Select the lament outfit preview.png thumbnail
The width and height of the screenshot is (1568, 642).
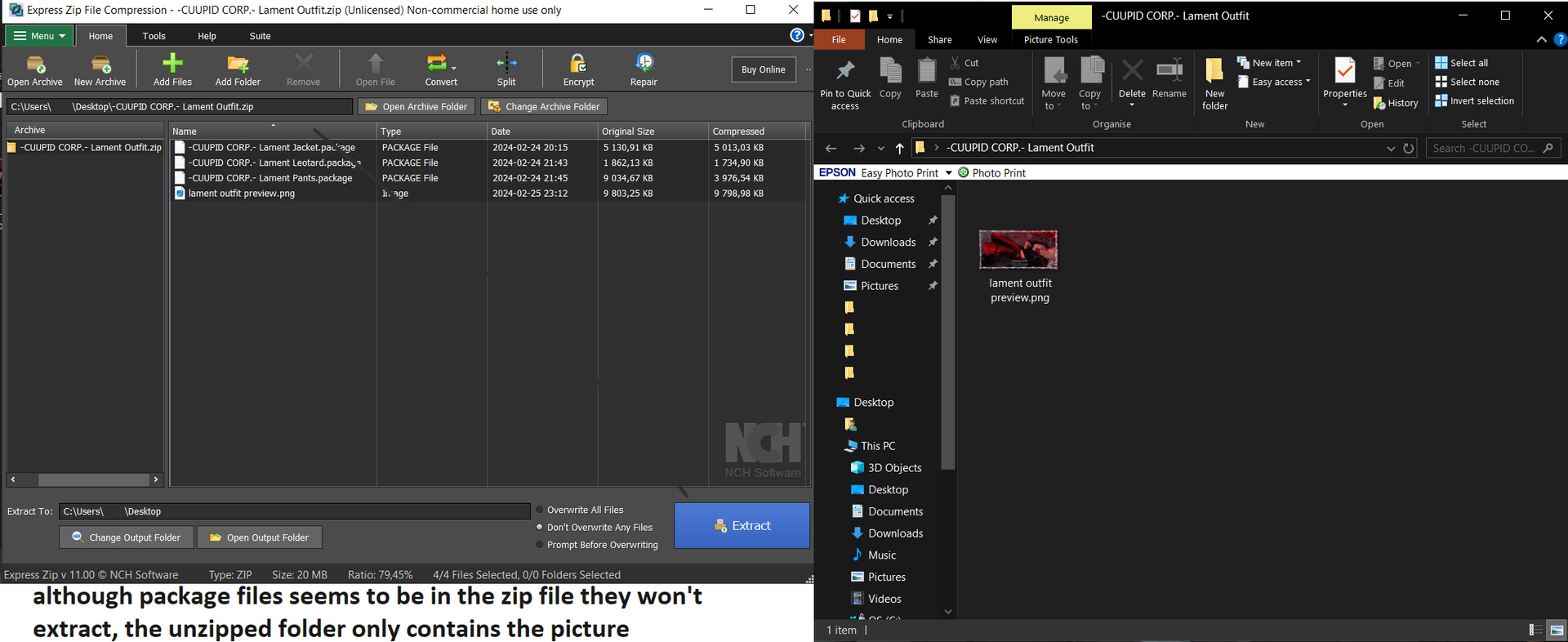point(1018,250)
